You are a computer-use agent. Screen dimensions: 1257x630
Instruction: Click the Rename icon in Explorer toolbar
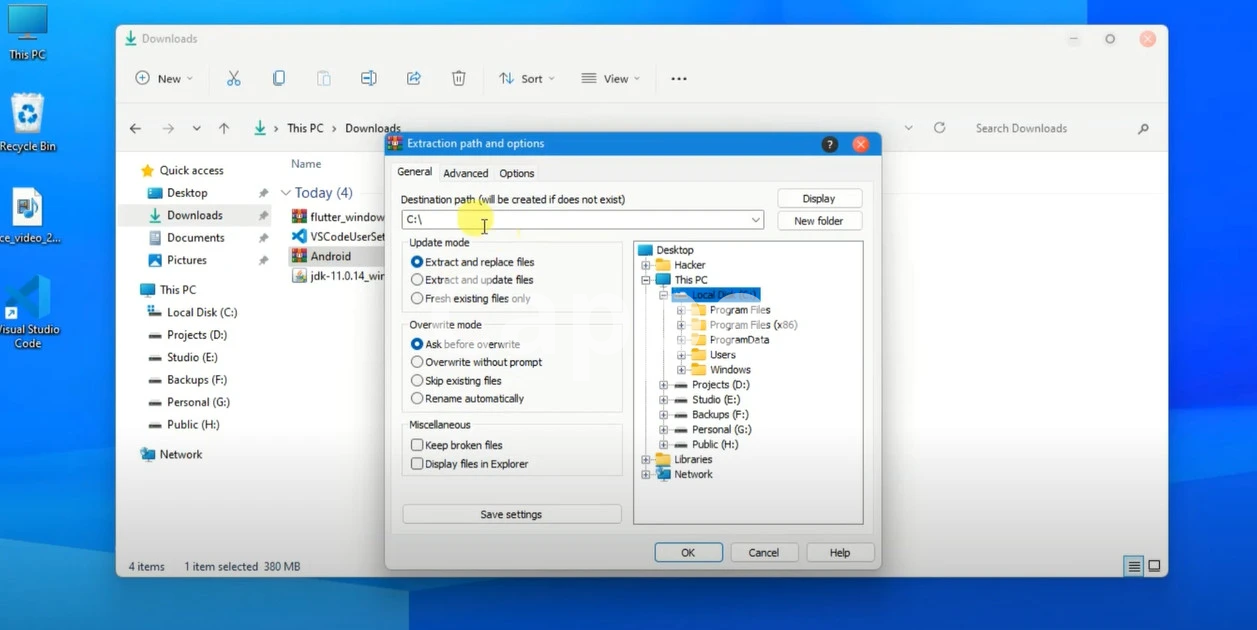[369, 78]
